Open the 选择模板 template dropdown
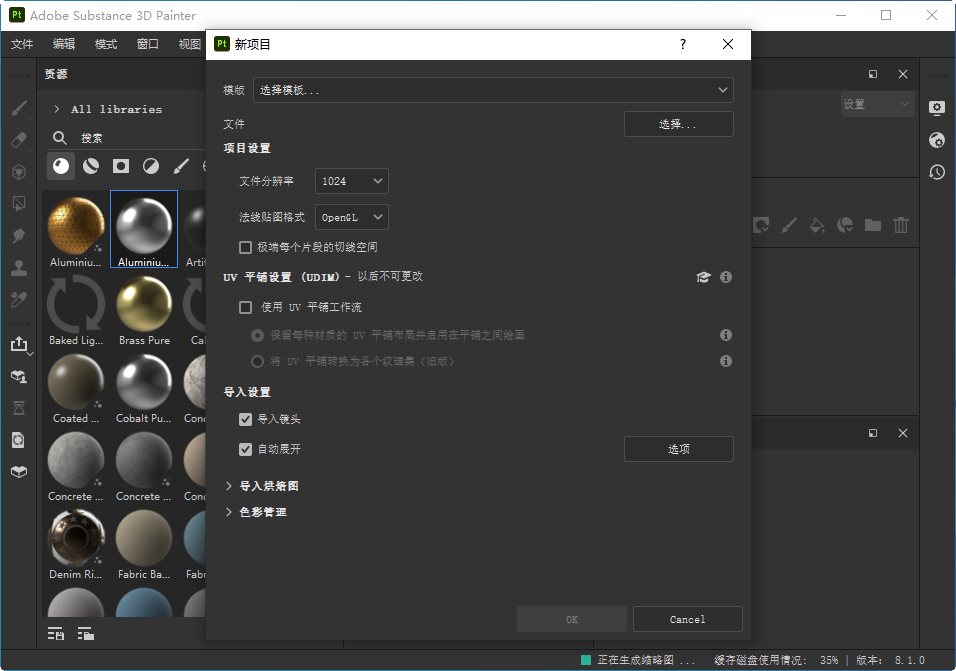Image resolution: width=956 pixels, height=671 pixels. click(493, 90)
